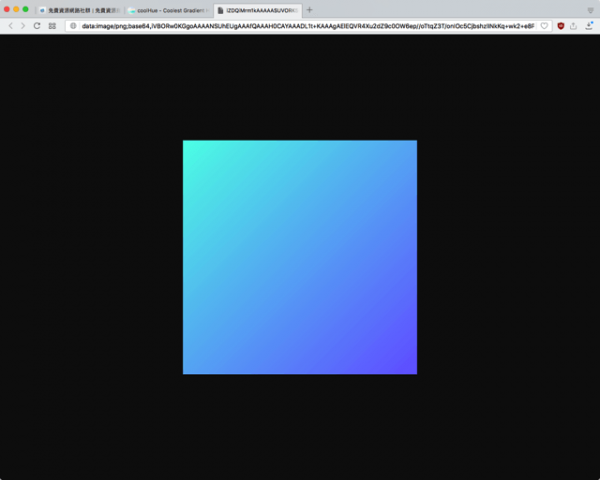Click the red close window button
The width and height of the screenshot is (600, 480).
point(7,9)
